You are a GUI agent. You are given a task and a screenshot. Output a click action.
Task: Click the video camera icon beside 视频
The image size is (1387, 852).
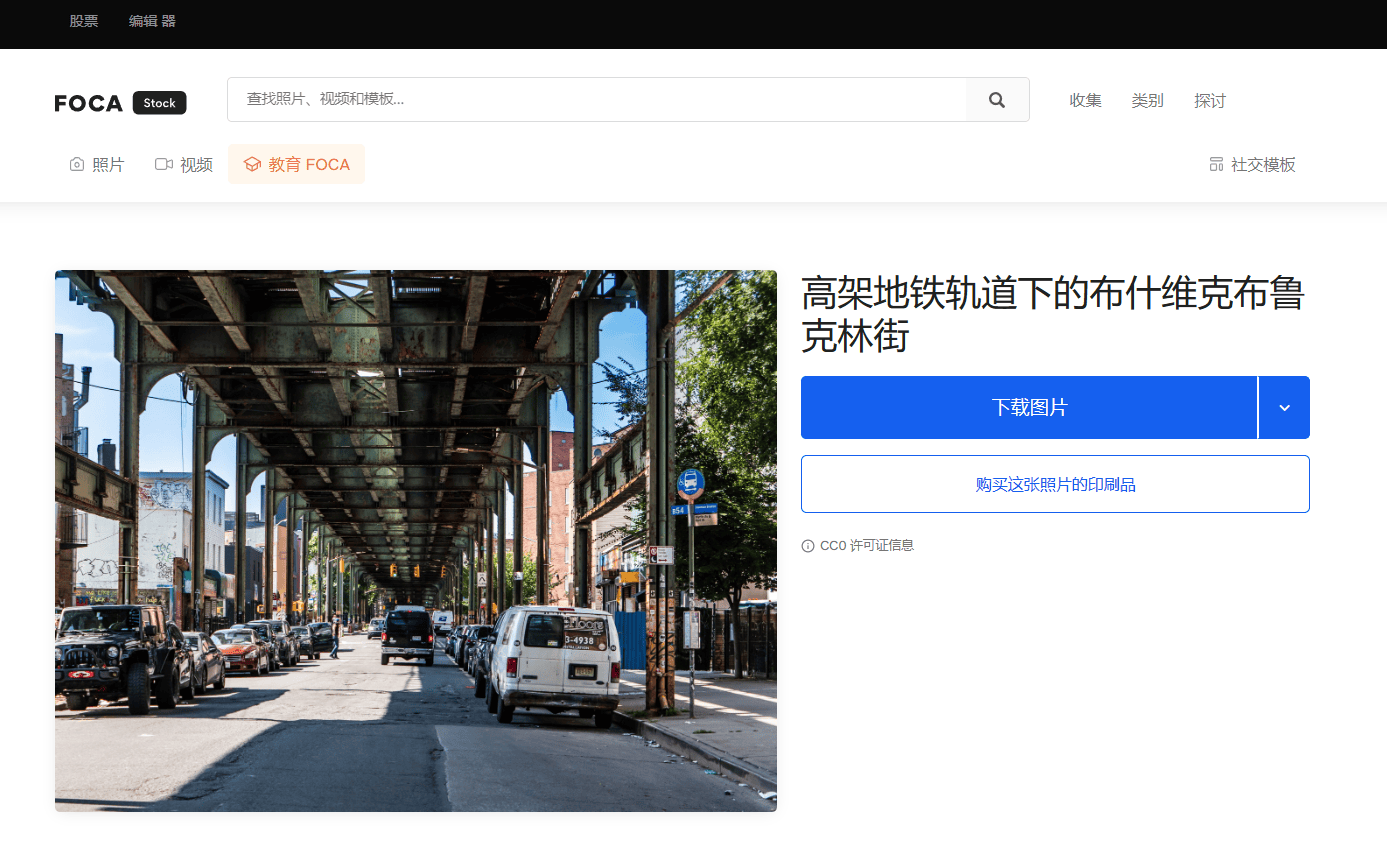[164, 164]
